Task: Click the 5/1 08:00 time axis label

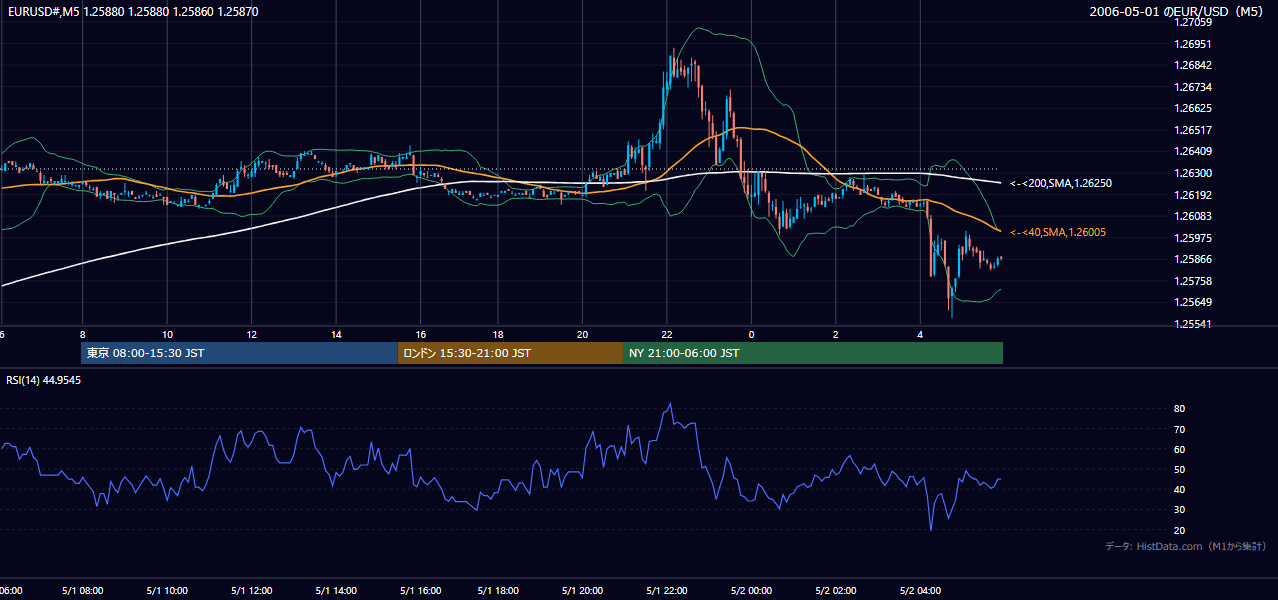Action: (83, 591)
